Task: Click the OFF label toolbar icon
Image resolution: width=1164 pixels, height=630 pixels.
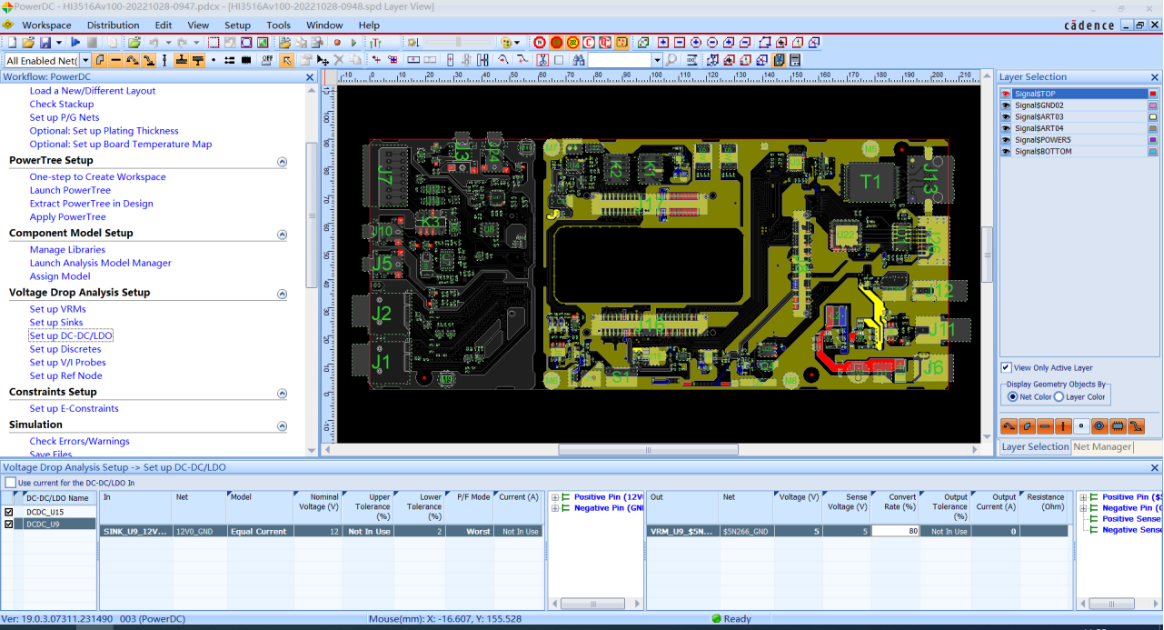Action: [x=267, y=60]
